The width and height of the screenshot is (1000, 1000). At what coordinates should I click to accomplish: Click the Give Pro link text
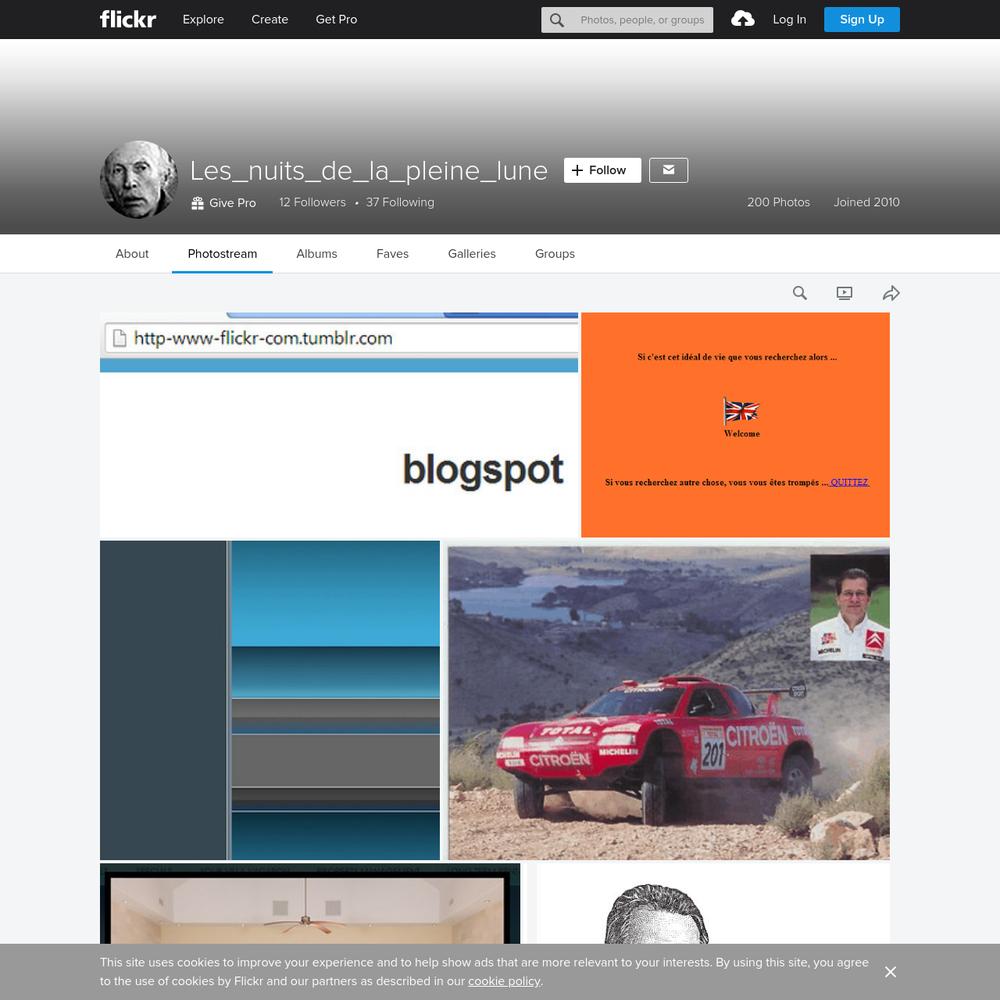coord(233,203)
